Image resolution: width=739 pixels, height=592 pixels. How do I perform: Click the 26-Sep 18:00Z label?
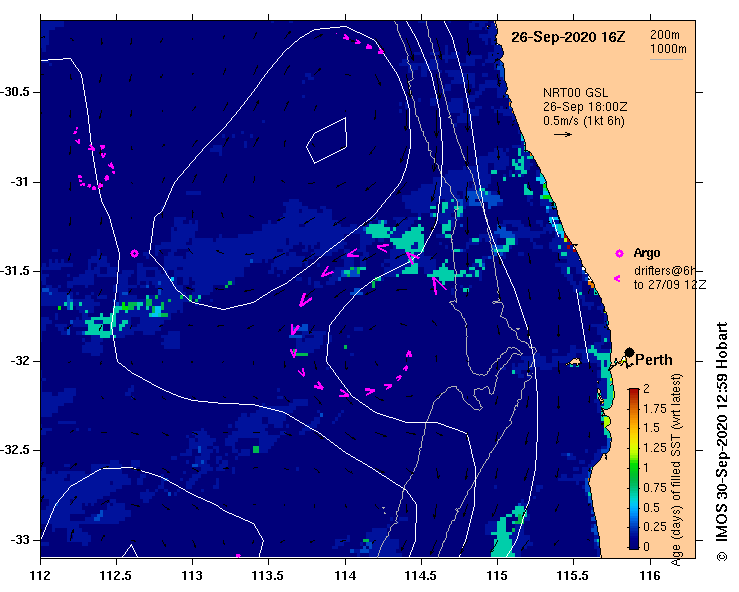[x=585, y=107]
